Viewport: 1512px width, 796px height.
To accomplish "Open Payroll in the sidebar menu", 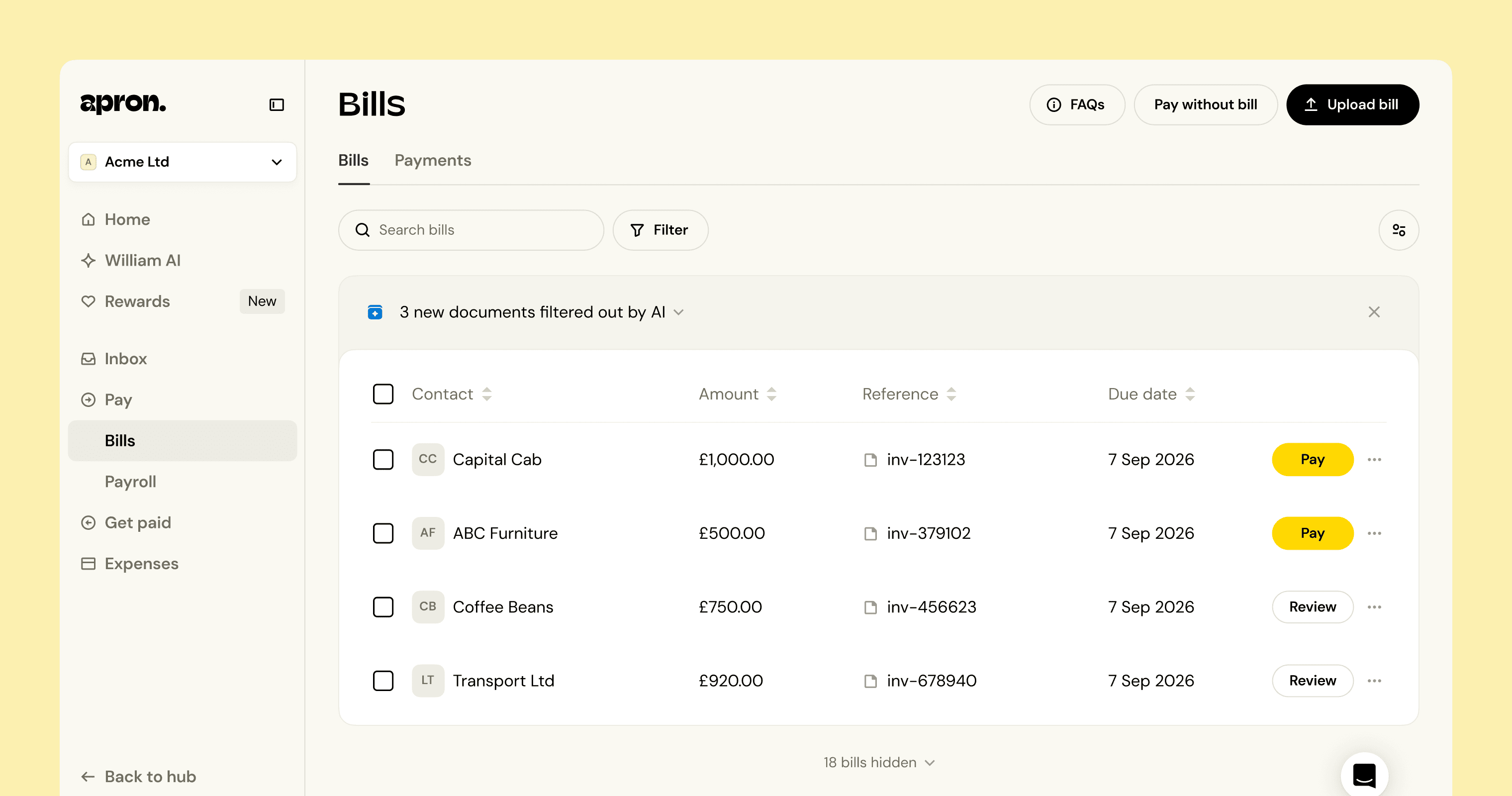I will (130, 482).
